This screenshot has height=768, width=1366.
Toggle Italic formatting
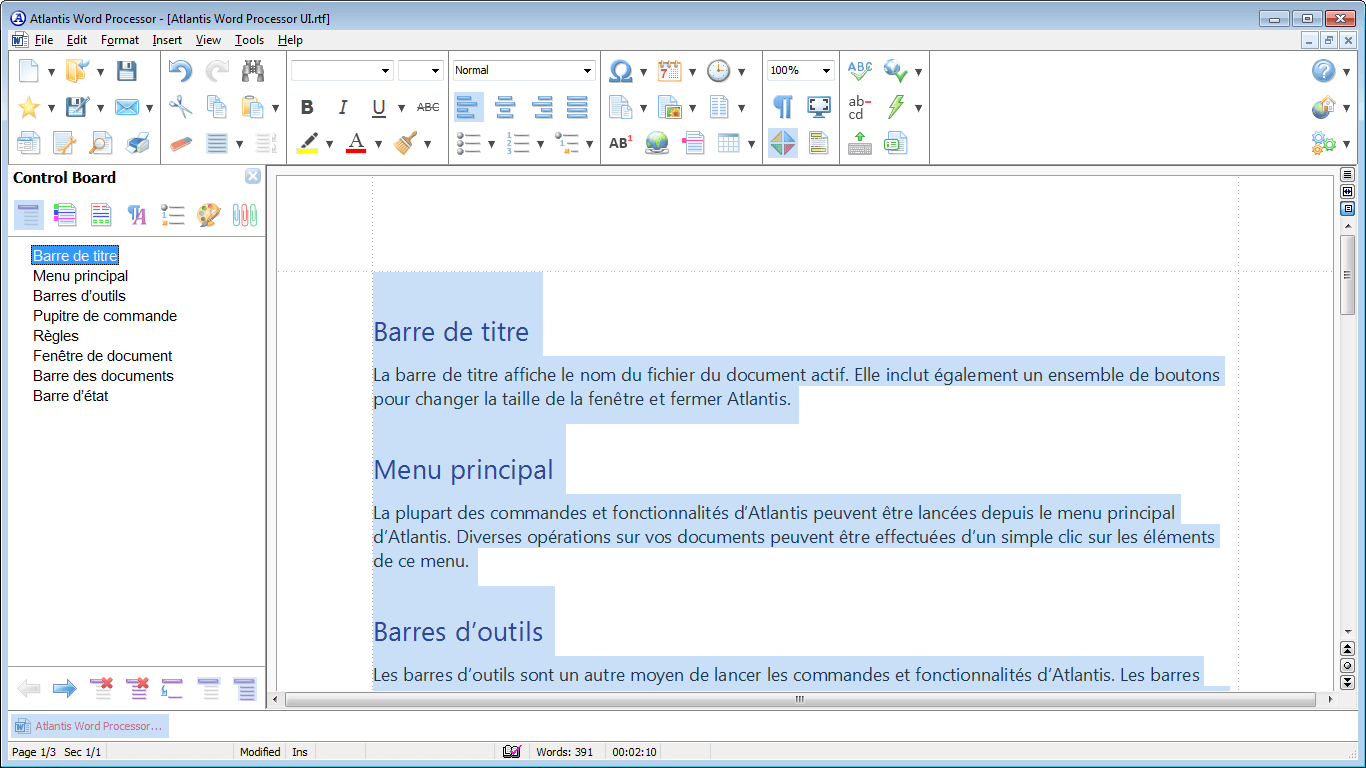pos(343,107)
